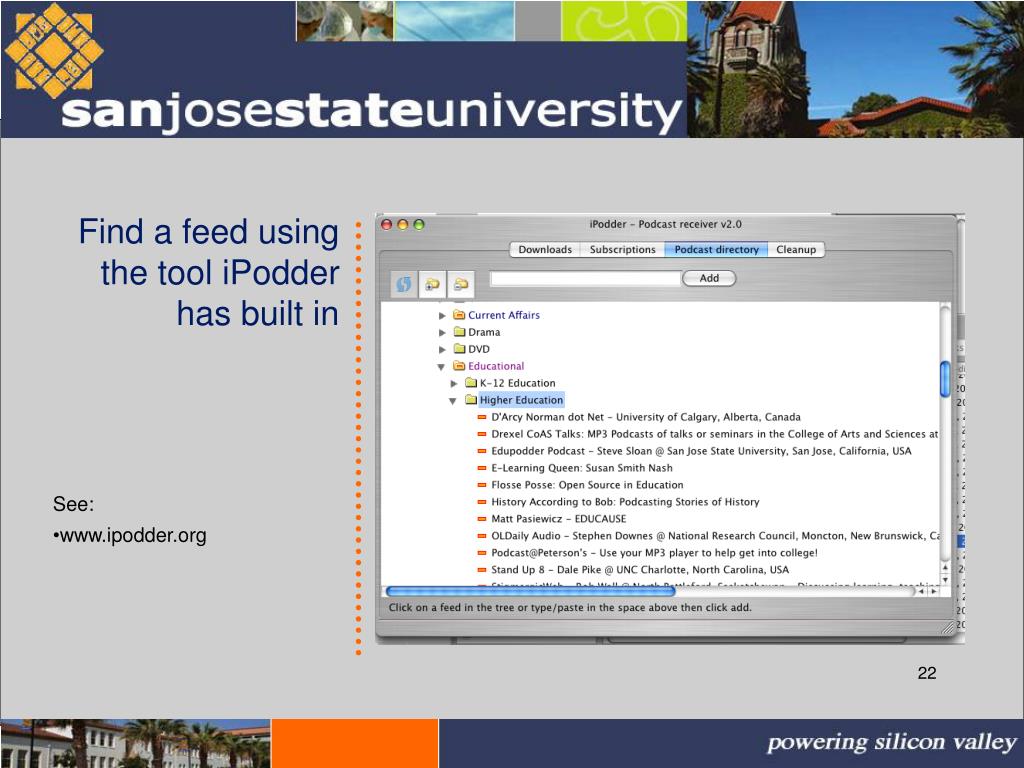Select 'Stand Up 8 - Dale Pike' text
Image resolution: width=1024 pixels, height=768 pixels.
pyautogui.click(x=548, y=569)
